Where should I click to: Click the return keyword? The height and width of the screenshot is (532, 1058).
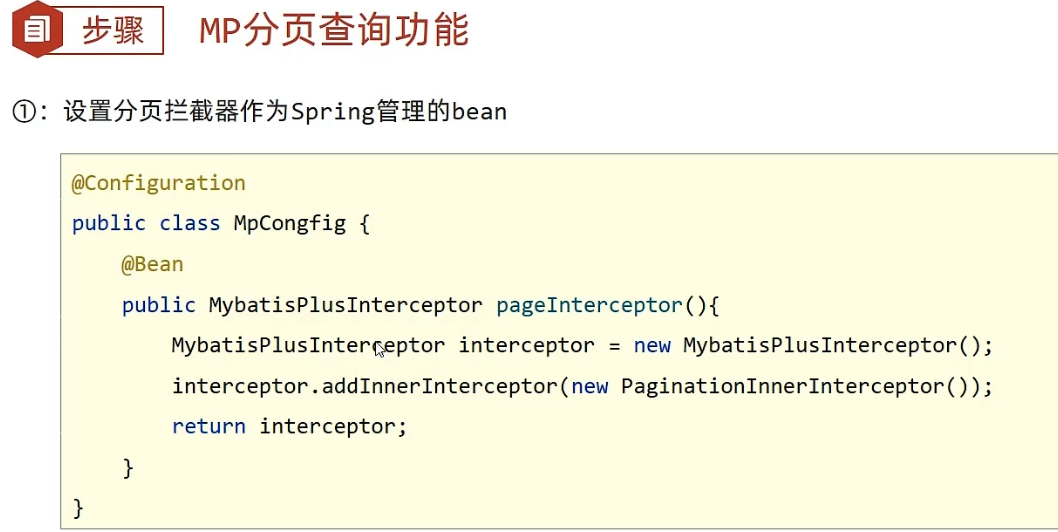tap(208, 427)
